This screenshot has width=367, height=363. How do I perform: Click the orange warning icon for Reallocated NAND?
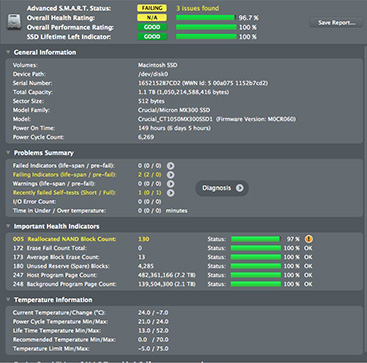[309, 239]
